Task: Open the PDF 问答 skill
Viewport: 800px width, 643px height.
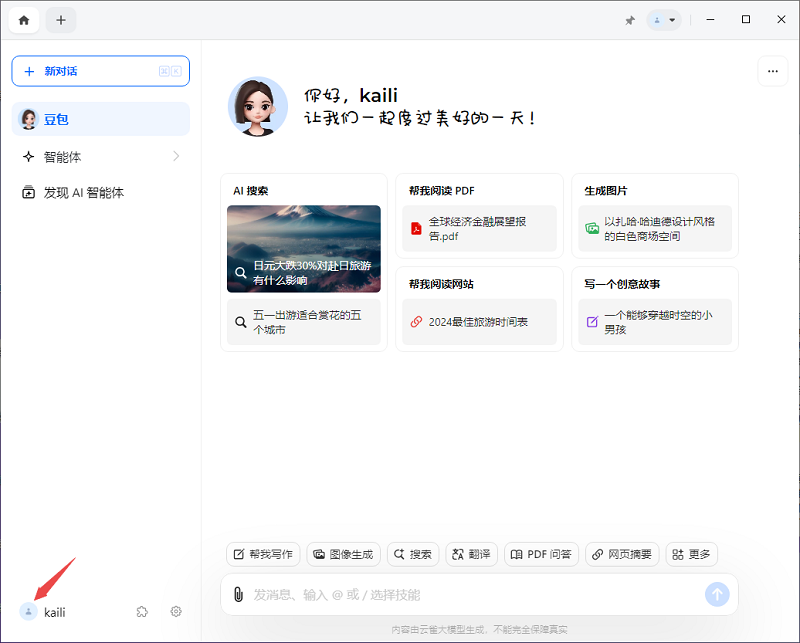Action: coord(540,554)
